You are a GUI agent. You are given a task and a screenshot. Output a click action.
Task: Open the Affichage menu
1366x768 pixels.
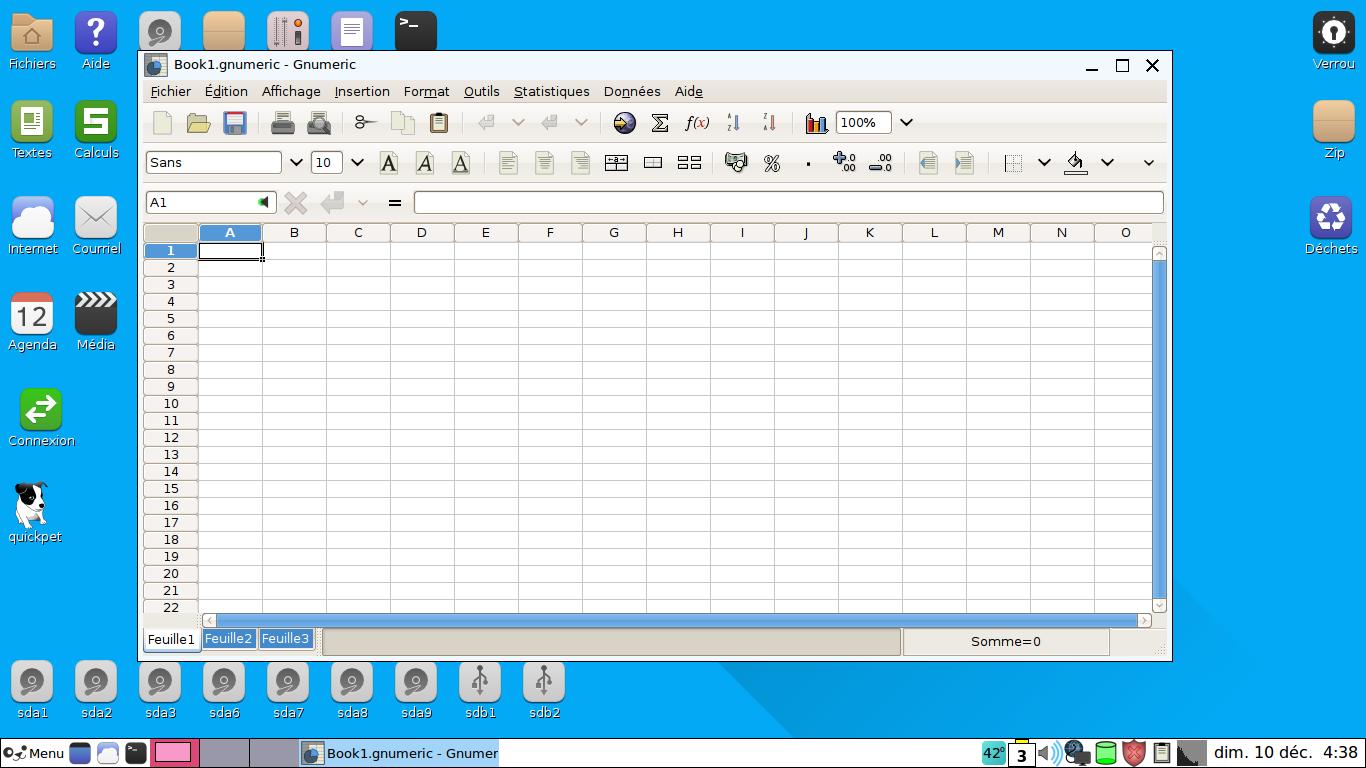tap(291, 91)
